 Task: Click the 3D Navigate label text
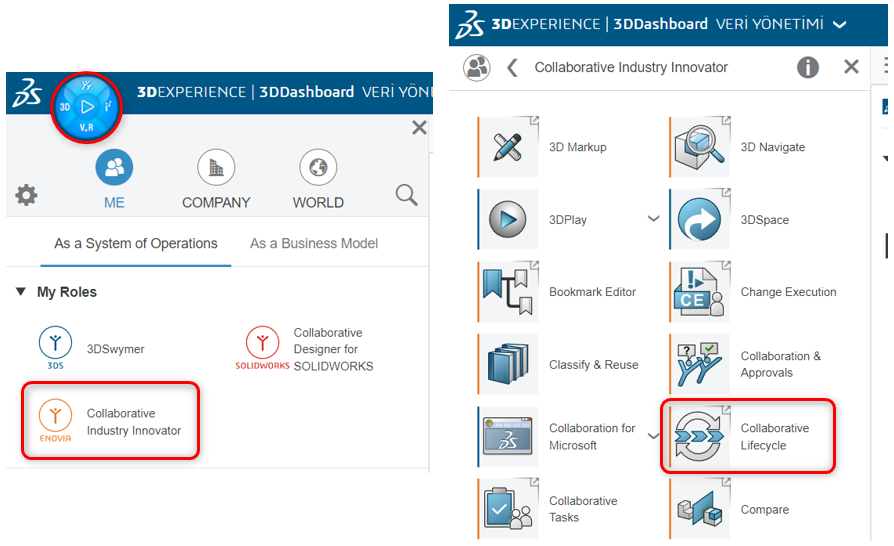tap(773, 147)
